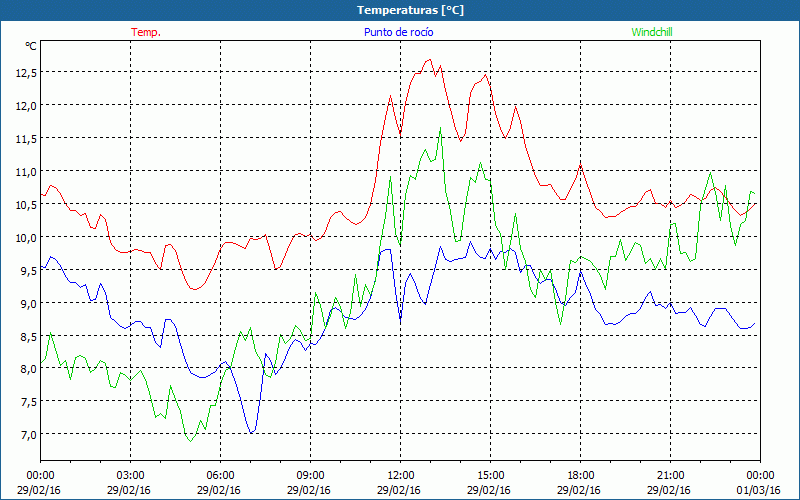800x500 pixels.
Task: Click the 8,0 y-axis value
Action: point(28,369)
